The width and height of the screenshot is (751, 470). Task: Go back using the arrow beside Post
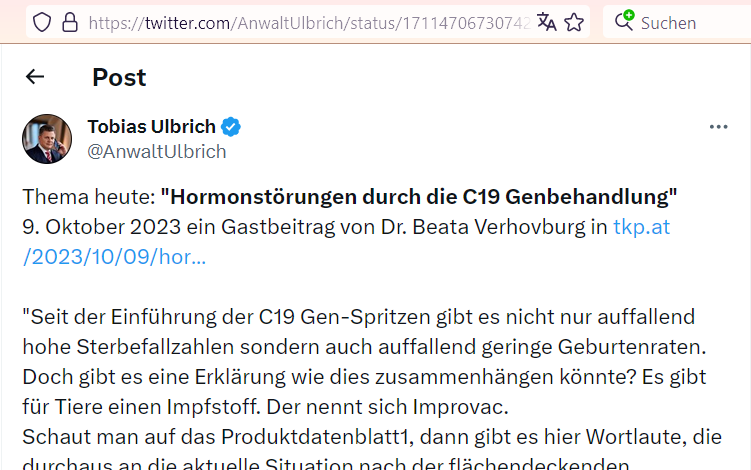(x=35, y=77)
